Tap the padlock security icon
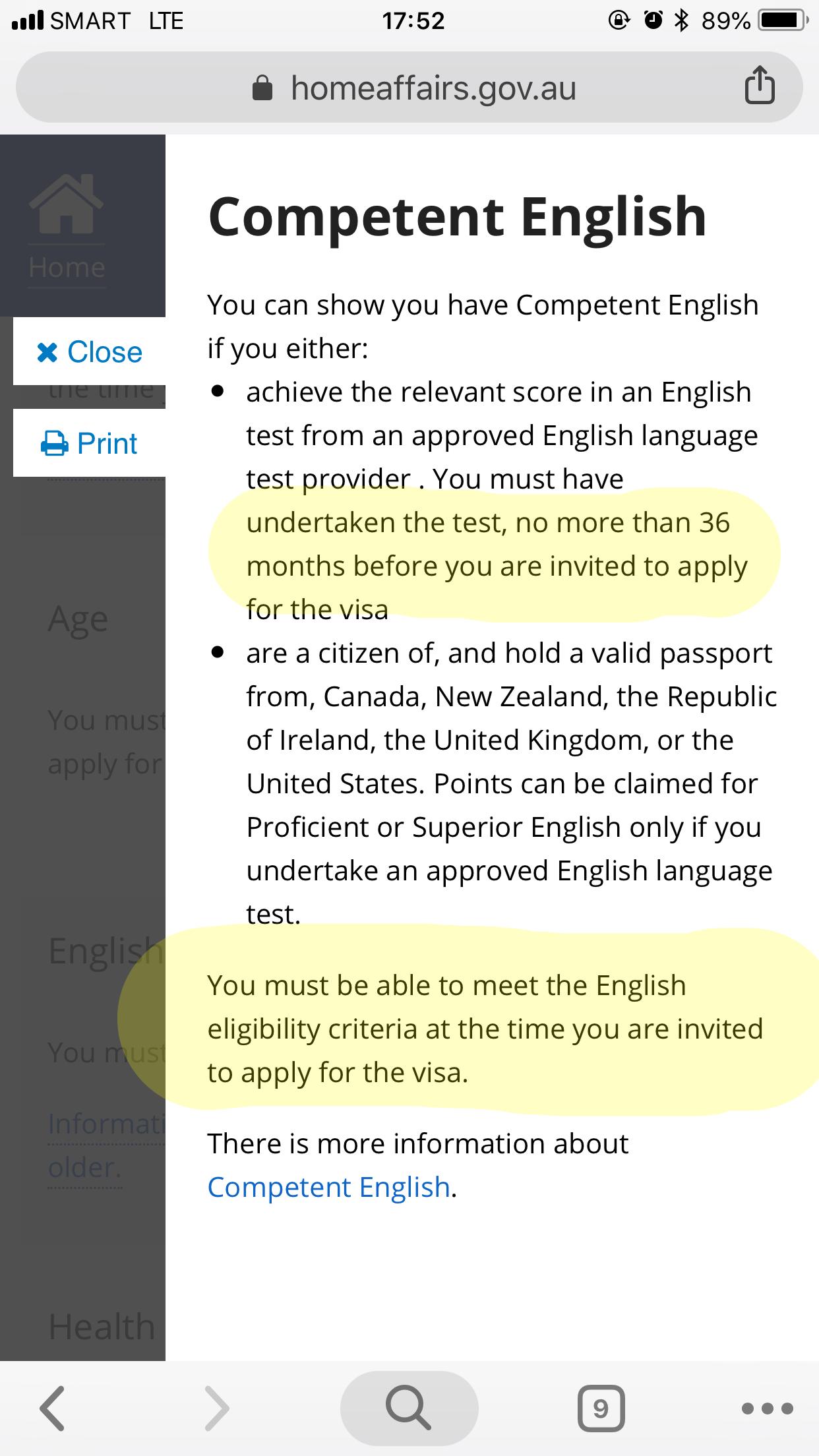Viewport: 819px width, 1456px height. point(262,88)
